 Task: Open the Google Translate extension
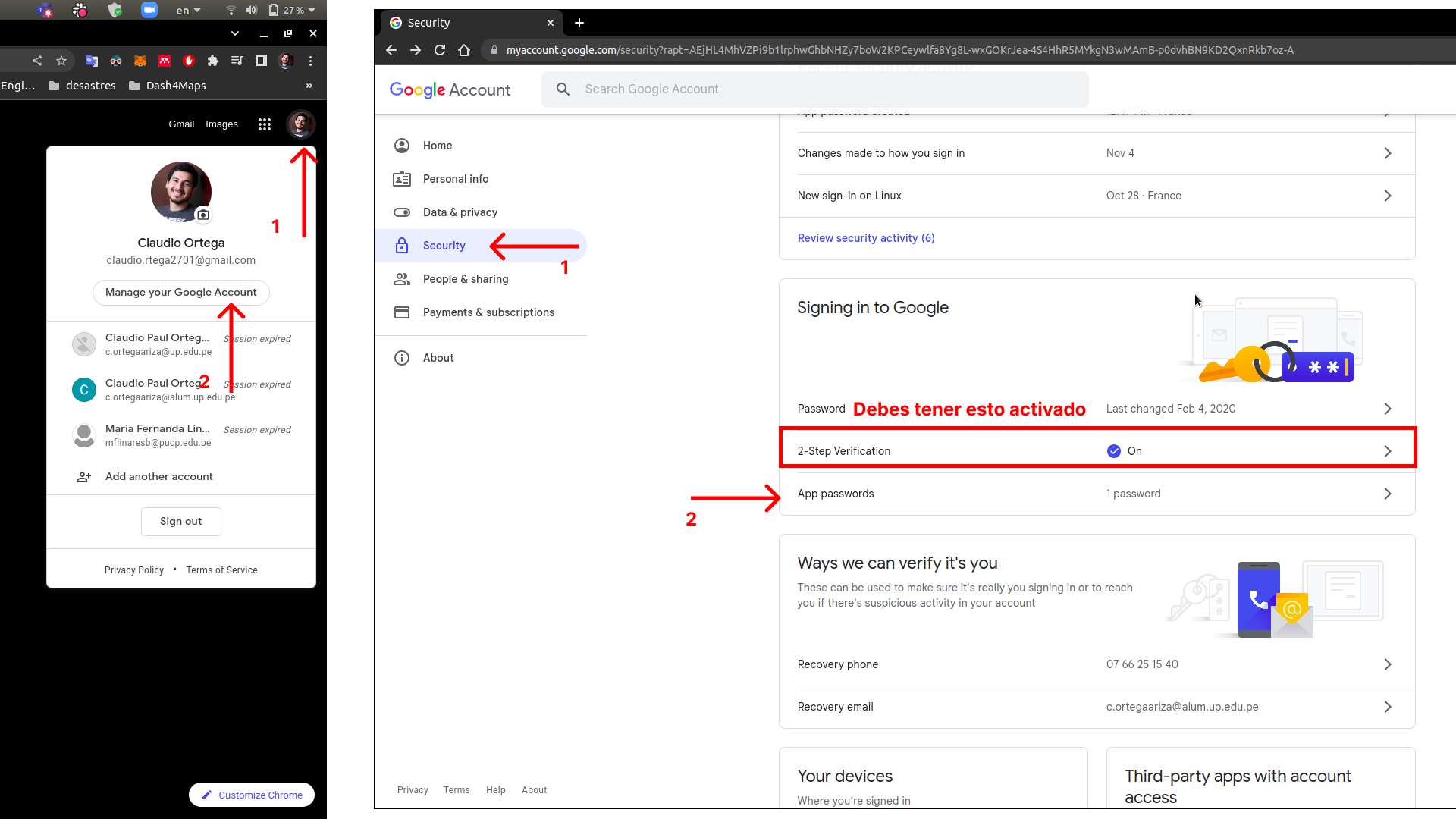[x=92, y=61]
